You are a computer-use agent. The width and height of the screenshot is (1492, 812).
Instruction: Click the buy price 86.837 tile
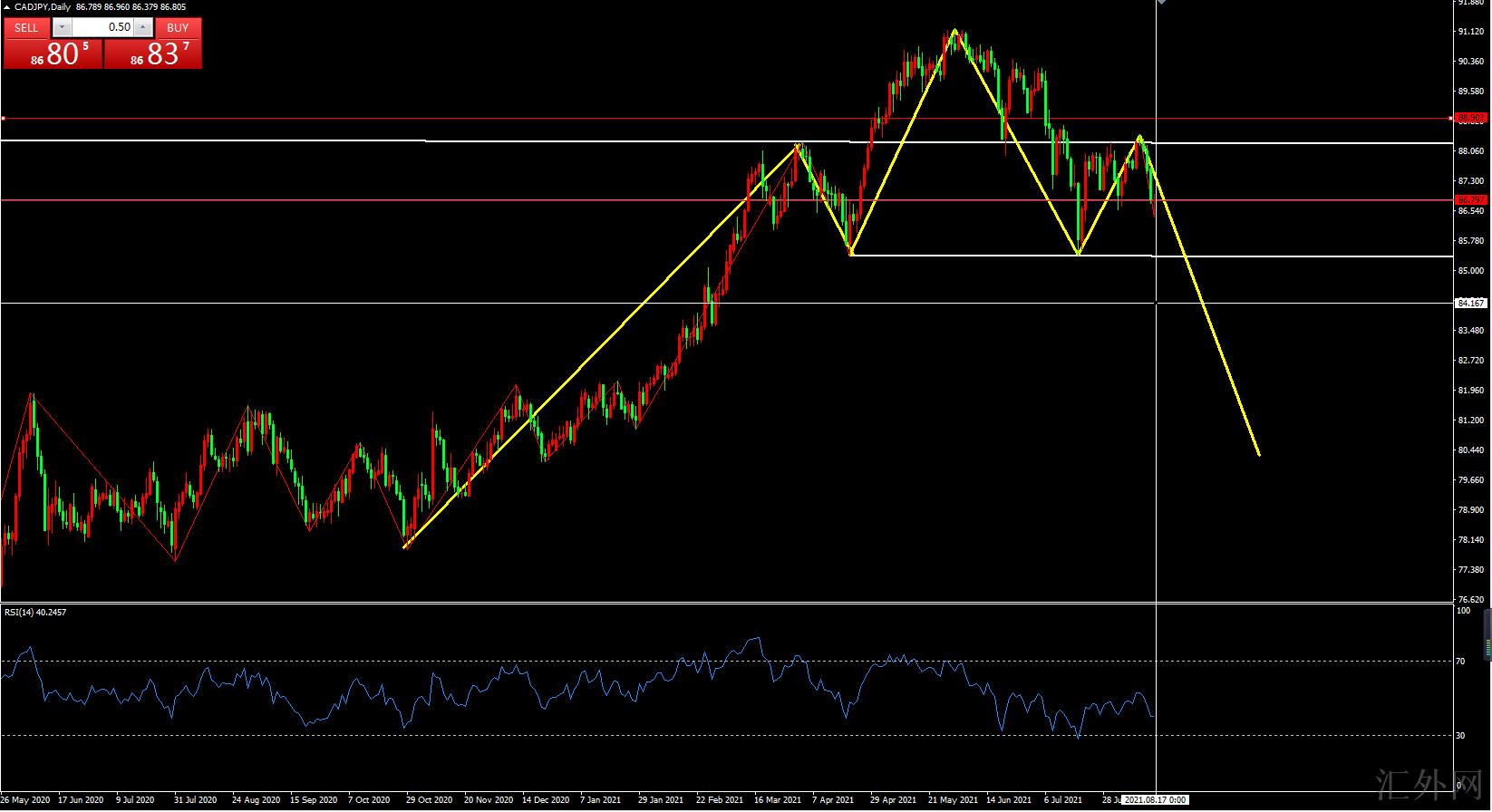coord(153,54)
